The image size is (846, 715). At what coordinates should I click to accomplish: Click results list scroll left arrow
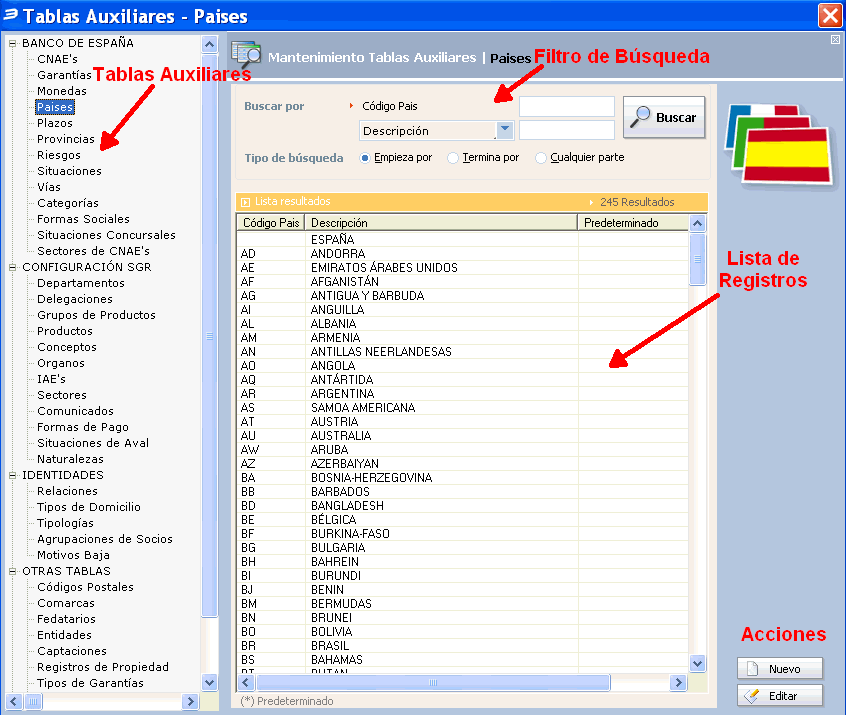pyautogui.click(x=246, y=683)
